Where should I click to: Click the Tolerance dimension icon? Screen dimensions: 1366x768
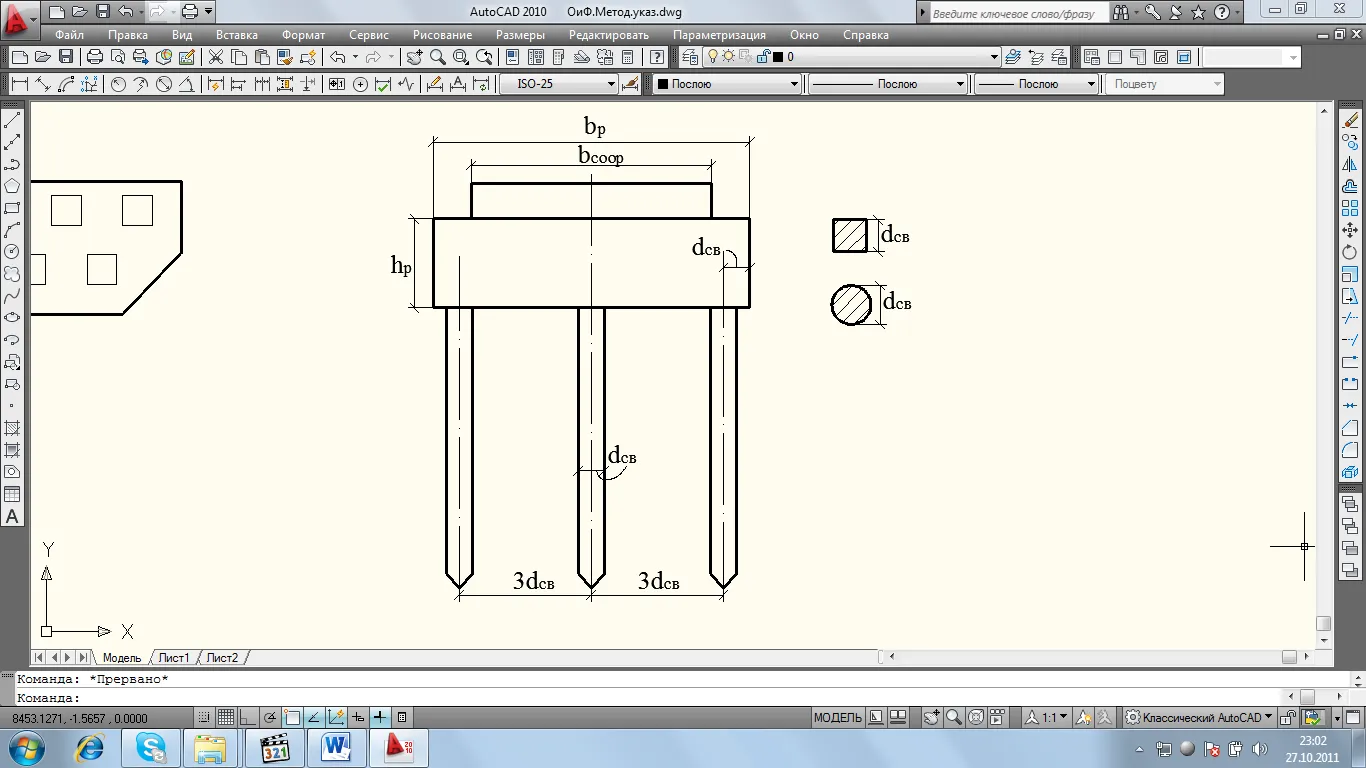coord(337,84)
